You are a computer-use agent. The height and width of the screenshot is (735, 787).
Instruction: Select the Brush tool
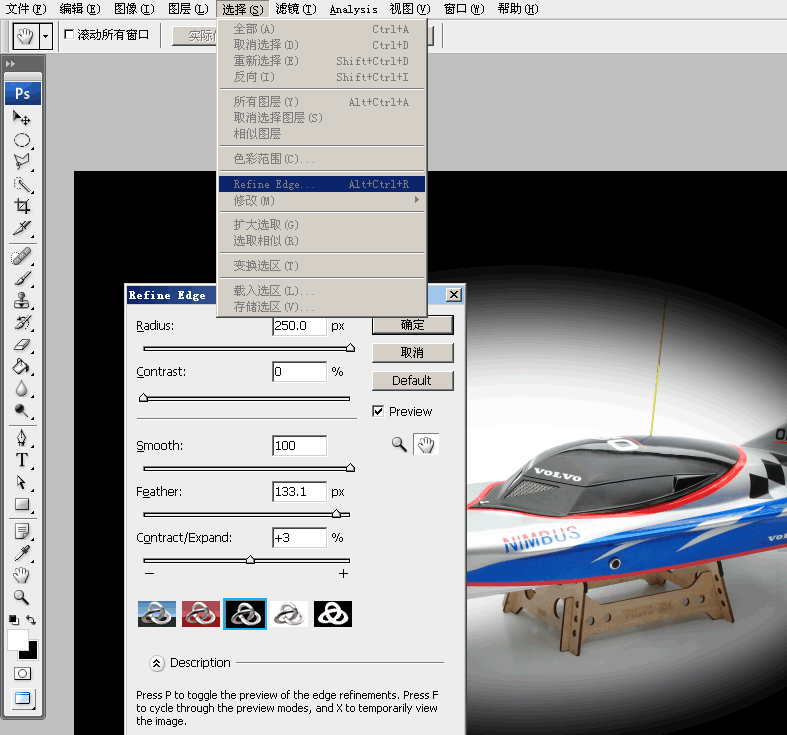[21, 279]
